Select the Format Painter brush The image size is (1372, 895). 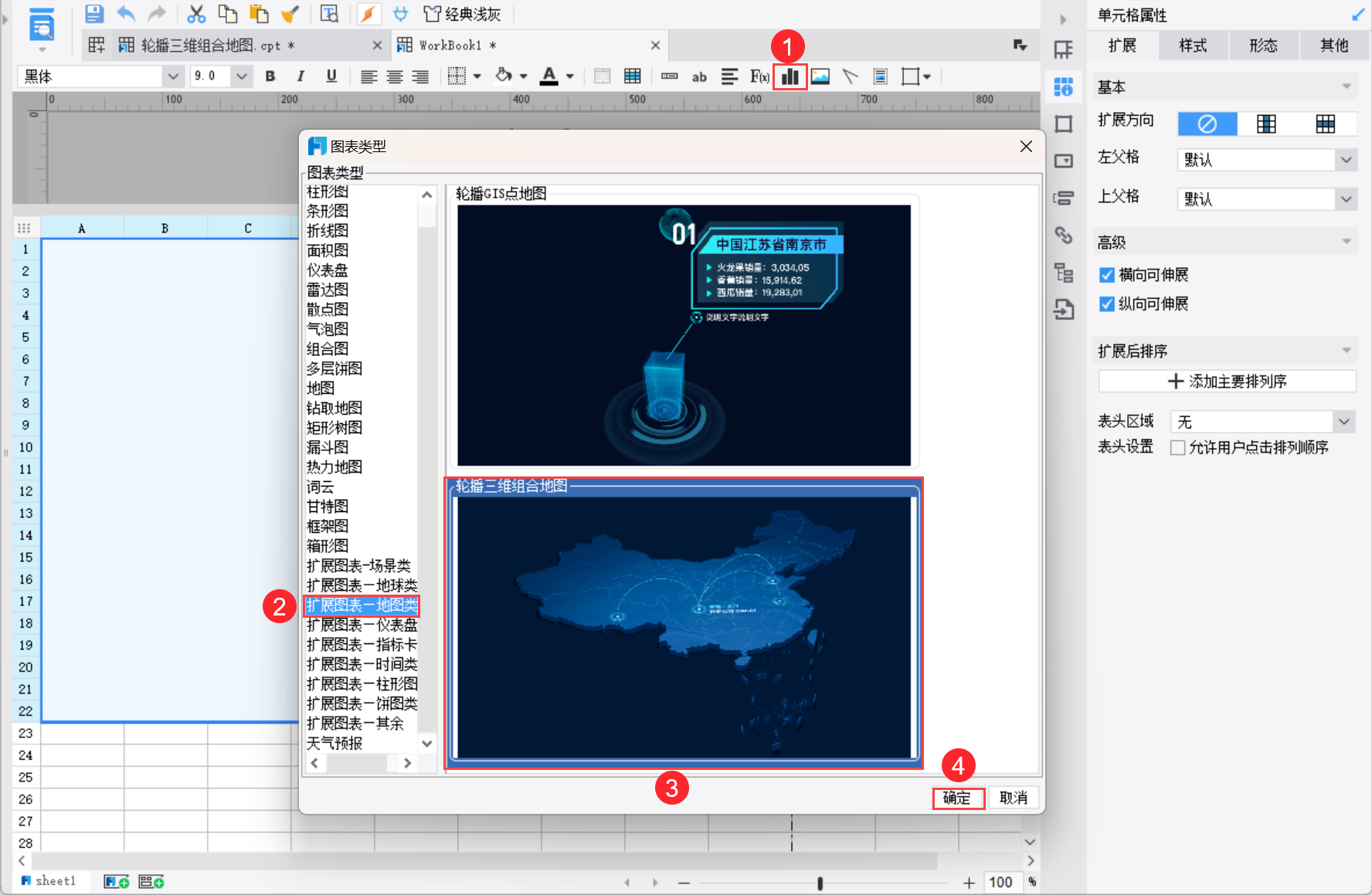(x=290, y=14)
